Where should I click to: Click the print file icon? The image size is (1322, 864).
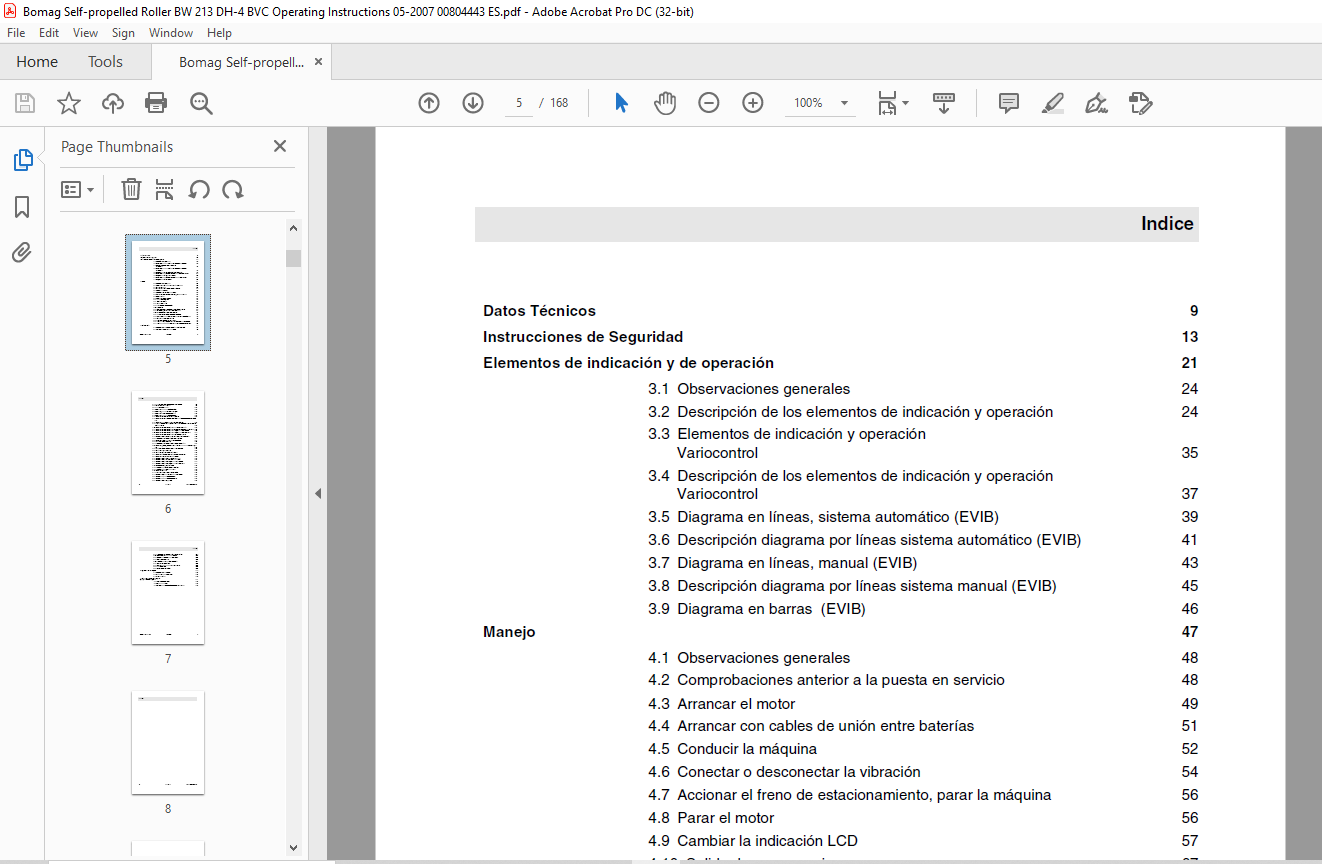coord(156,103)
